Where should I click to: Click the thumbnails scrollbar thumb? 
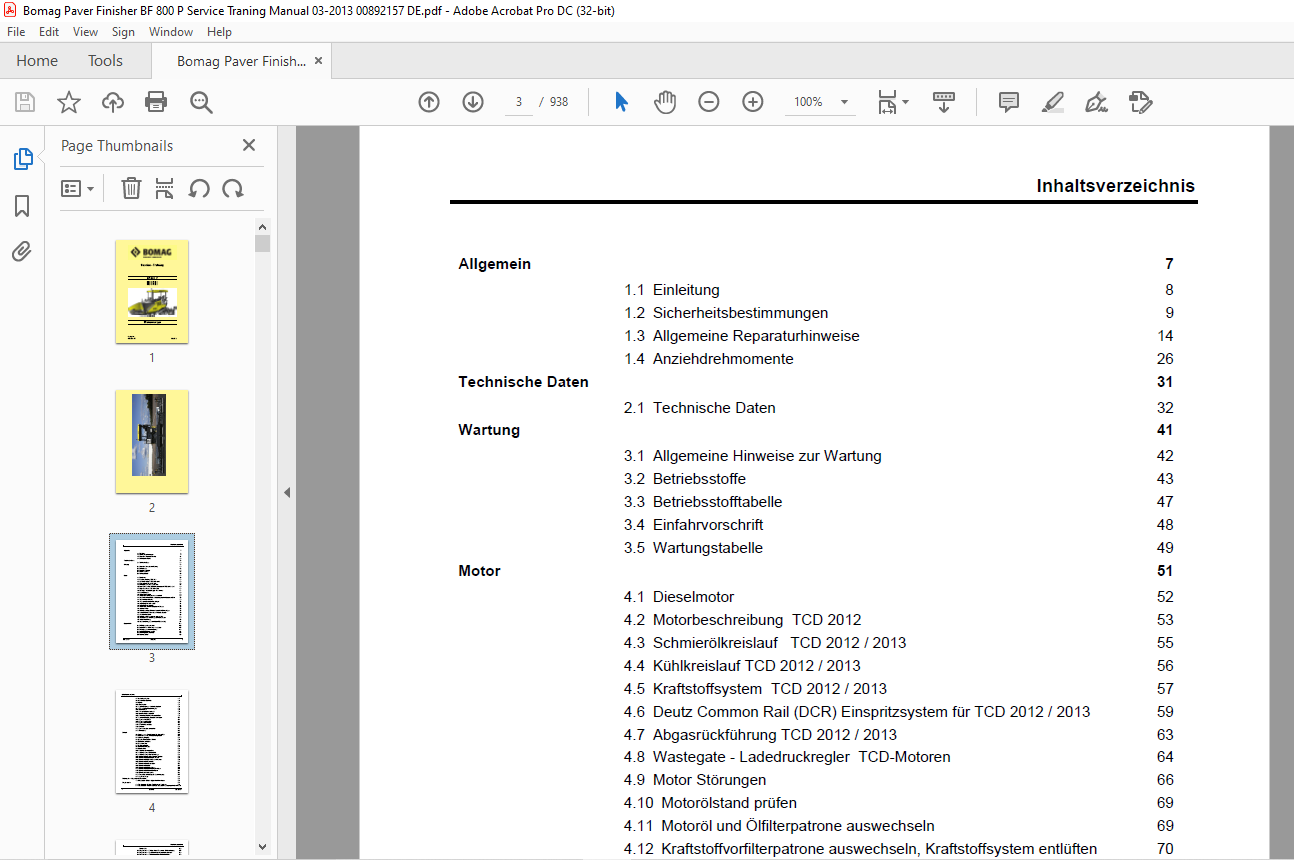point(263,243)
